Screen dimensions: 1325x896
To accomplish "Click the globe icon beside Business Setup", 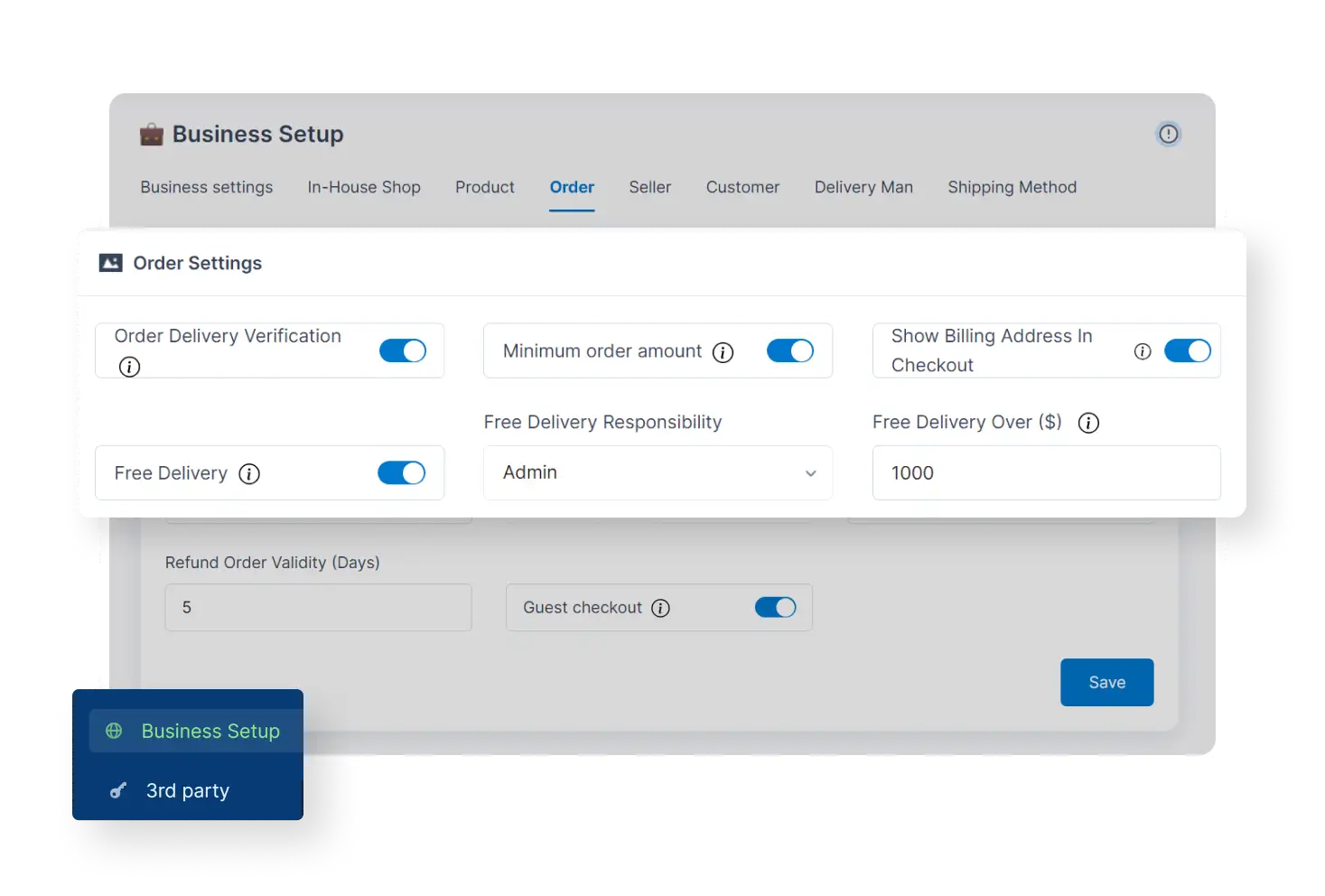I will 113,730.
